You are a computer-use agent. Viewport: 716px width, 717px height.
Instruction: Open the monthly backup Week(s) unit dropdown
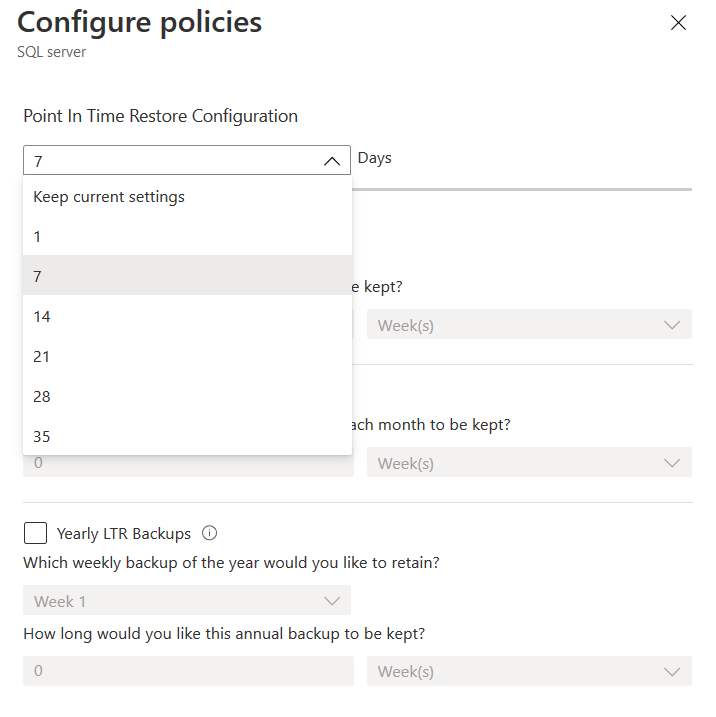[529, 463]
